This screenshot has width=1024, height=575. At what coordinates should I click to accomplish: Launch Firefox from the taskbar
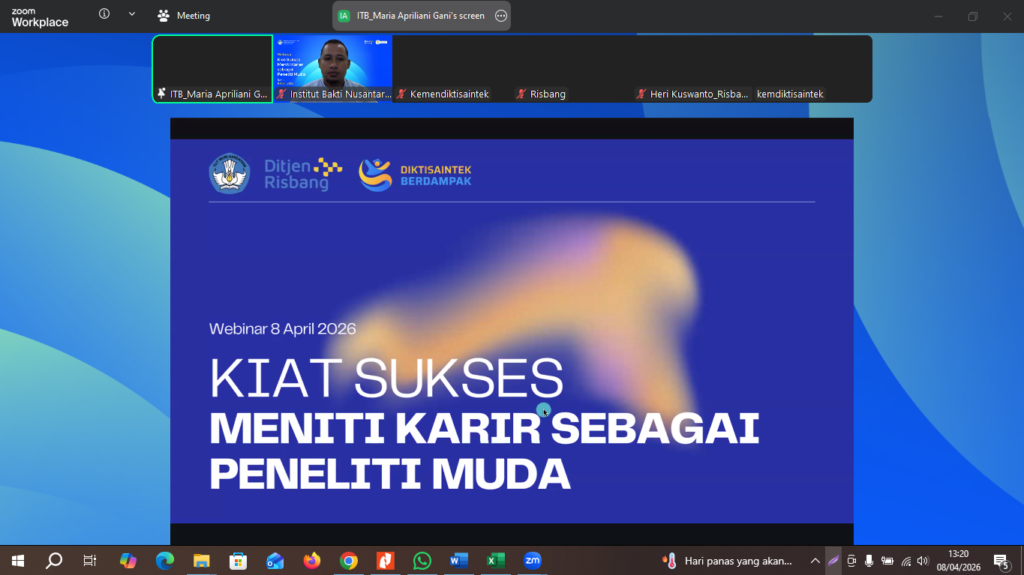[311, 560]
